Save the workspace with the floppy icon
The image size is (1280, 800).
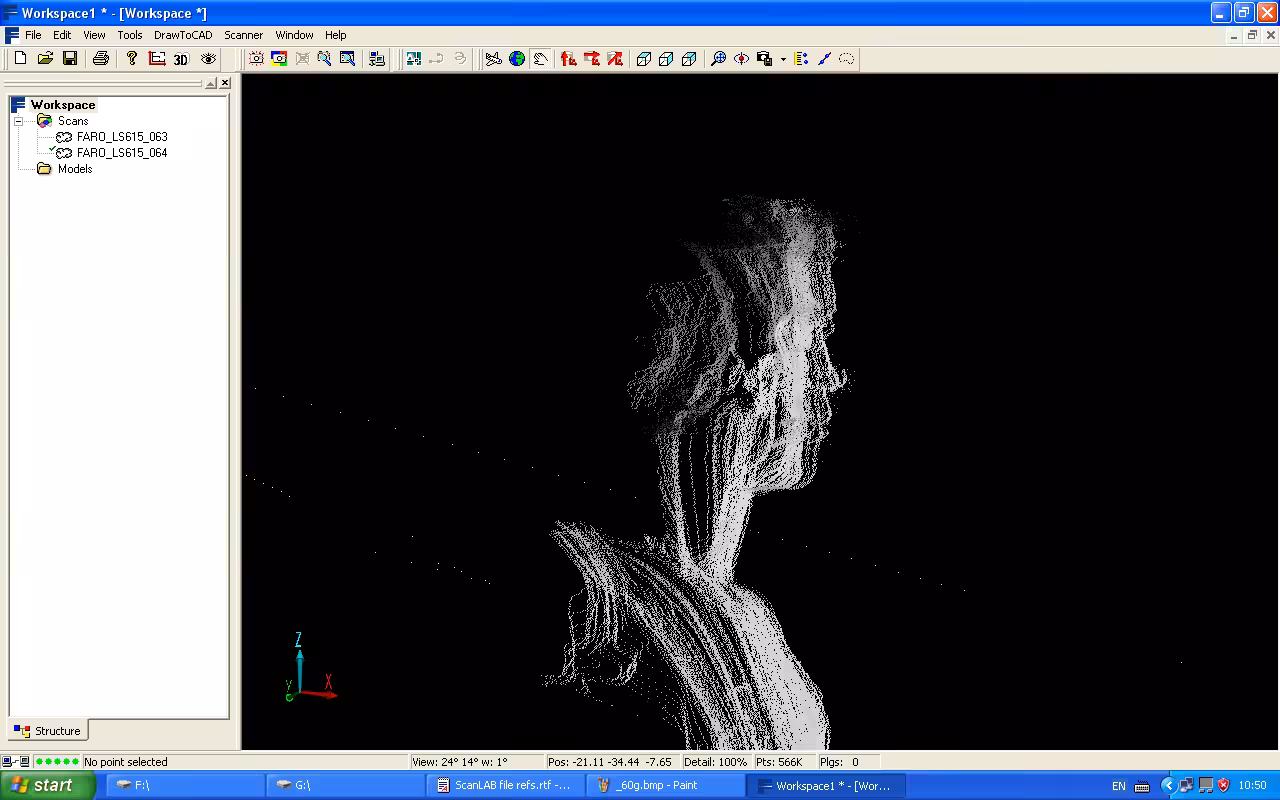point(70,59)
